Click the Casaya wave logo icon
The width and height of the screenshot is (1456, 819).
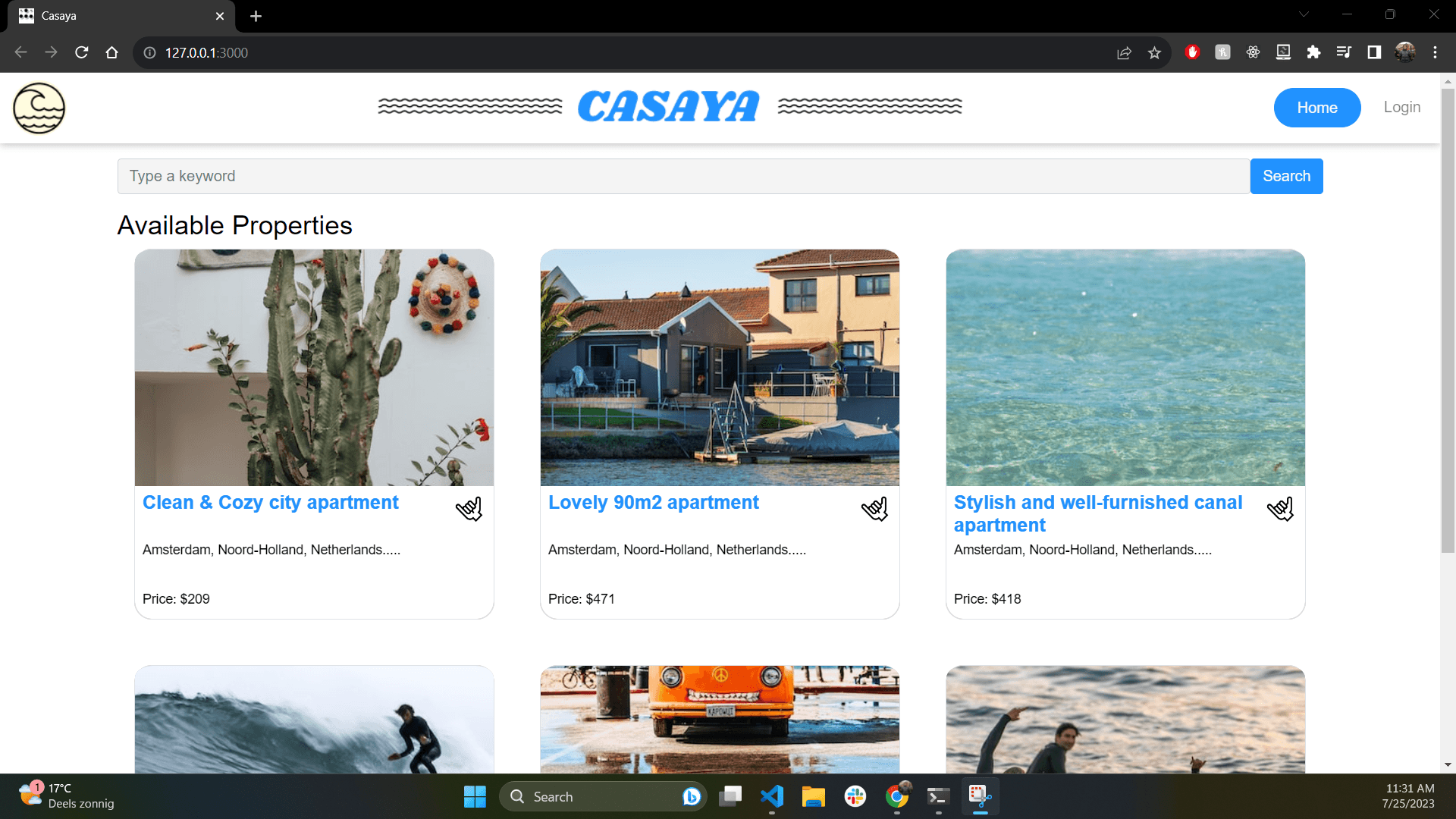tap(39, 108)
